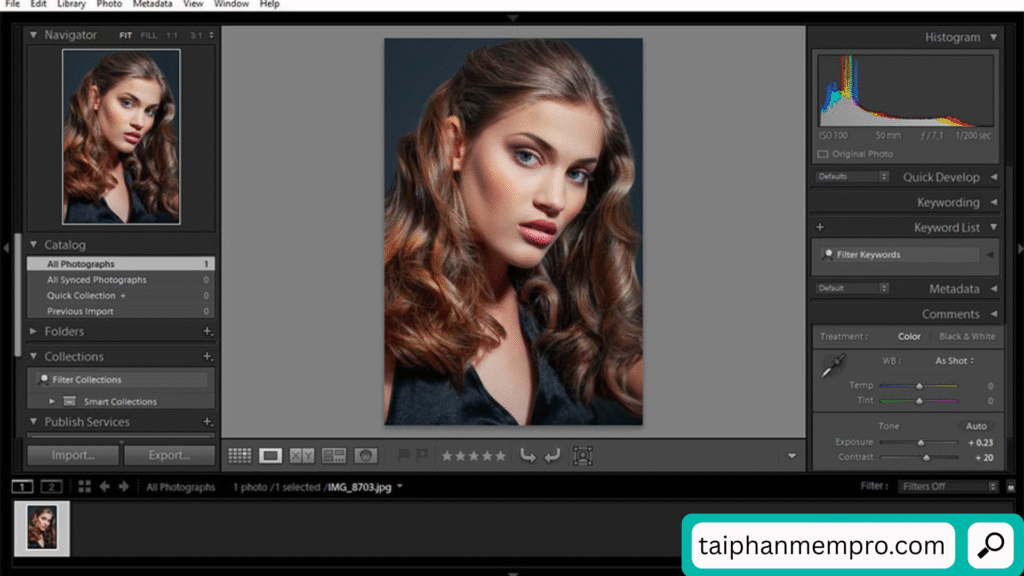The width and height of the screenshot is (1024, 576).
Task: Flag the photo as picked
Action: 404,456
